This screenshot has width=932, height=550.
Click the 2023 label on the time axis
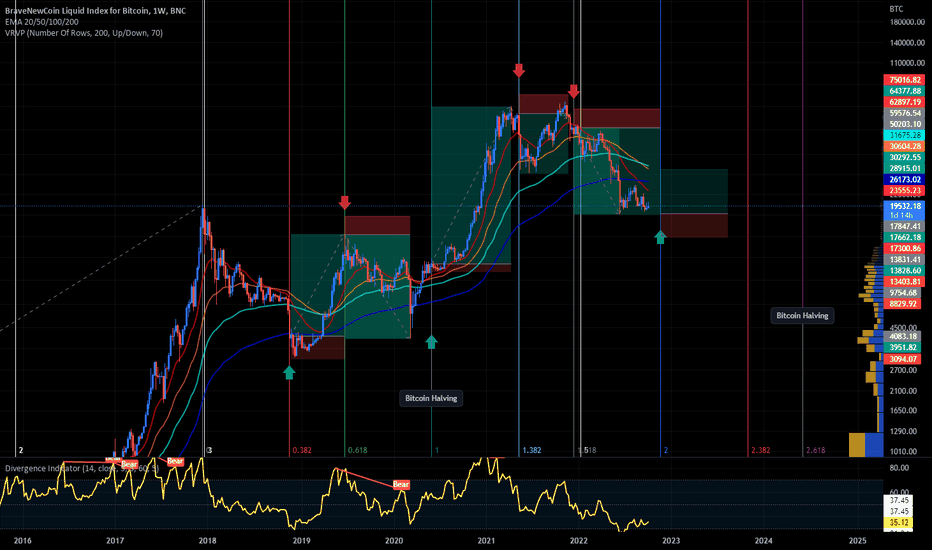click(x=671, y=540)
